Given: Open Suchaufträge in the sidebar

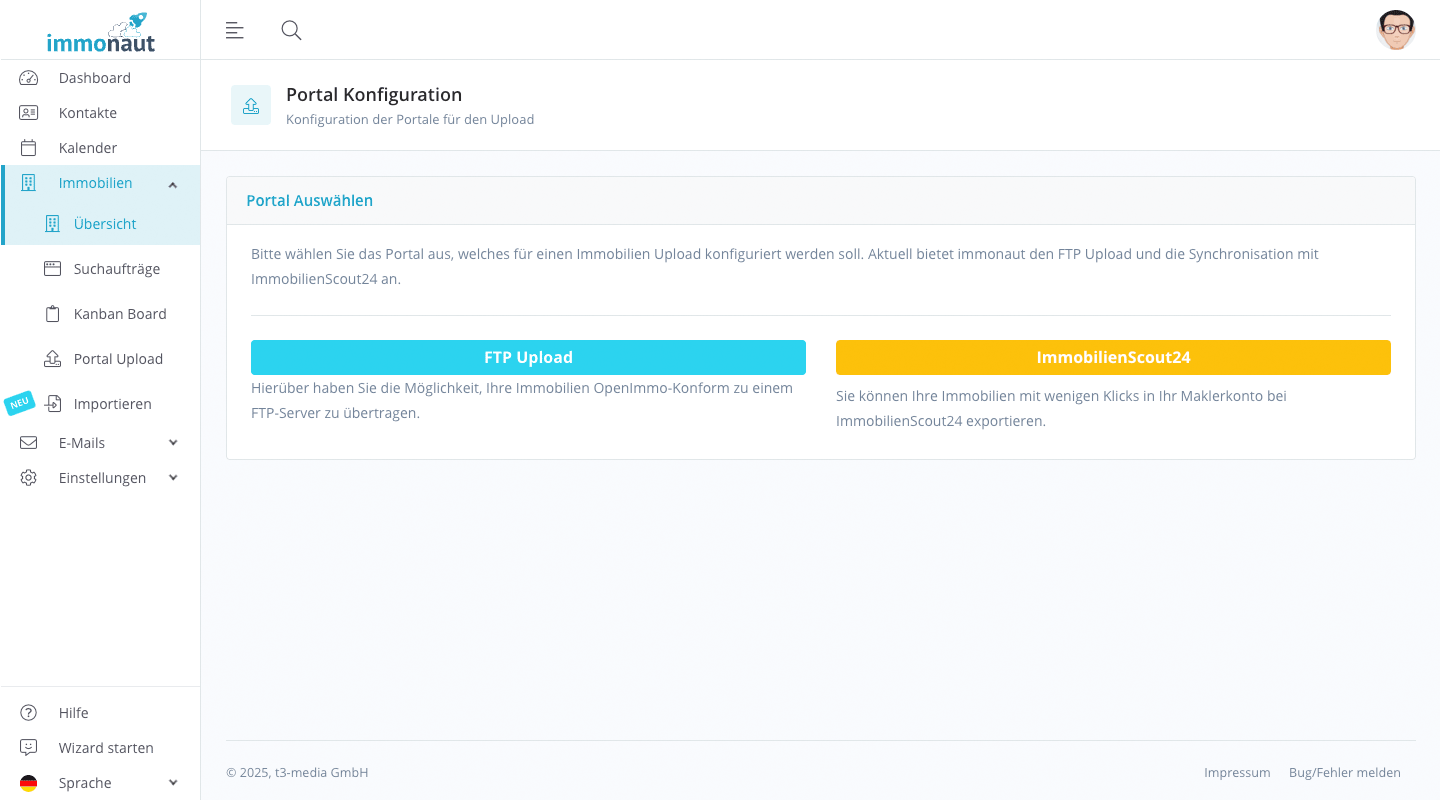Looking at the screenshot, I should tap(116, 269).
